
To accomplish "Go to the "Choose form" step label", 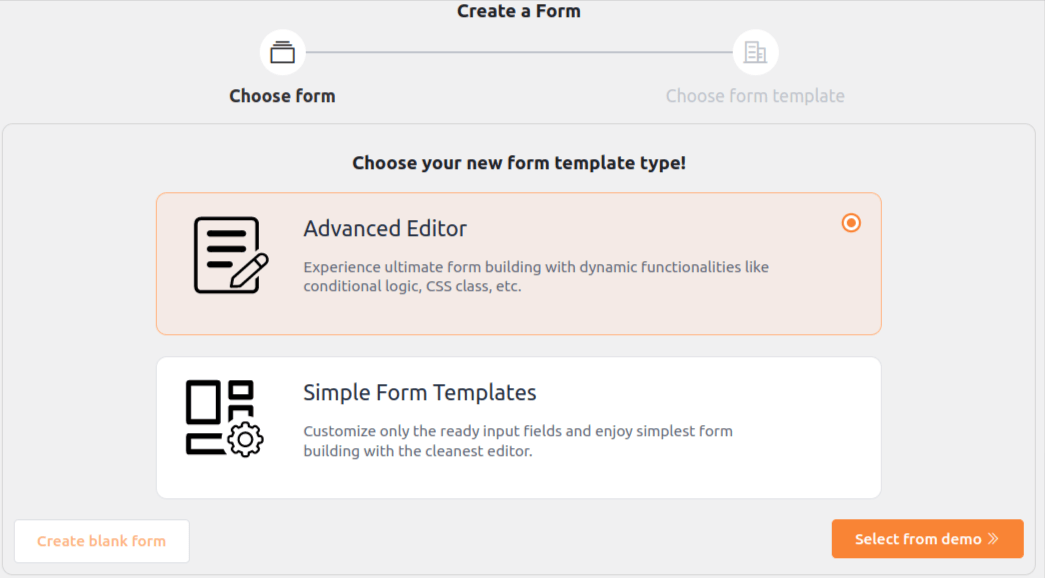I will click(x=282, y=96).
